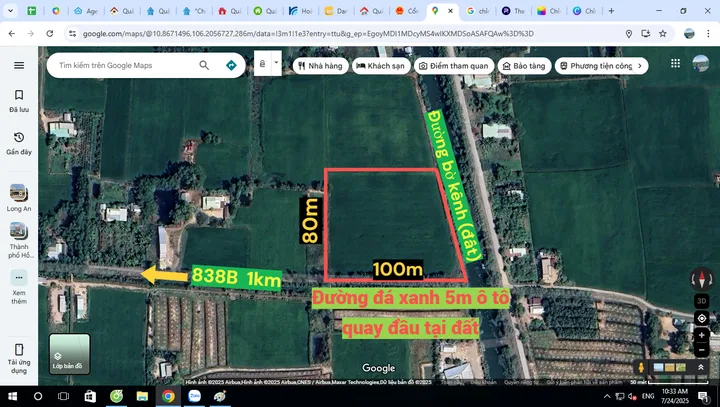Open the Windows Start menu
This screenshot has height=407, width=720.
point(12,396)
